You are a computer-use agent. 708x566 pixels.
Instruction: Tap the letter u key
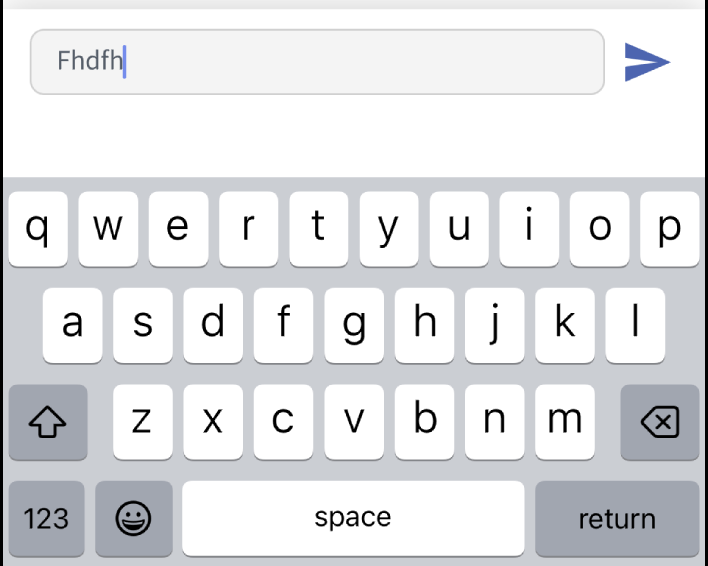(459, 229)
